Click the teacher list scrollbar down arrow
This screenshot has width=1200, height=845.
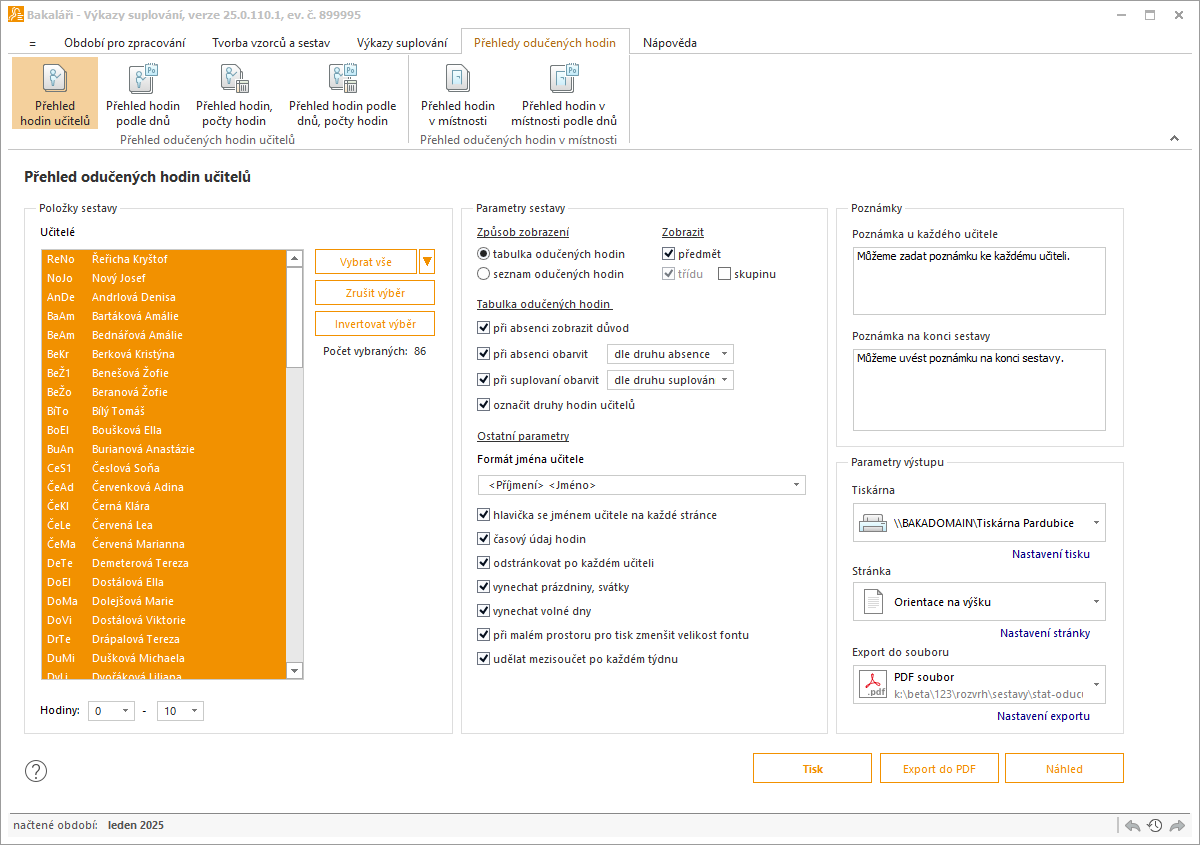coord(294,671)
